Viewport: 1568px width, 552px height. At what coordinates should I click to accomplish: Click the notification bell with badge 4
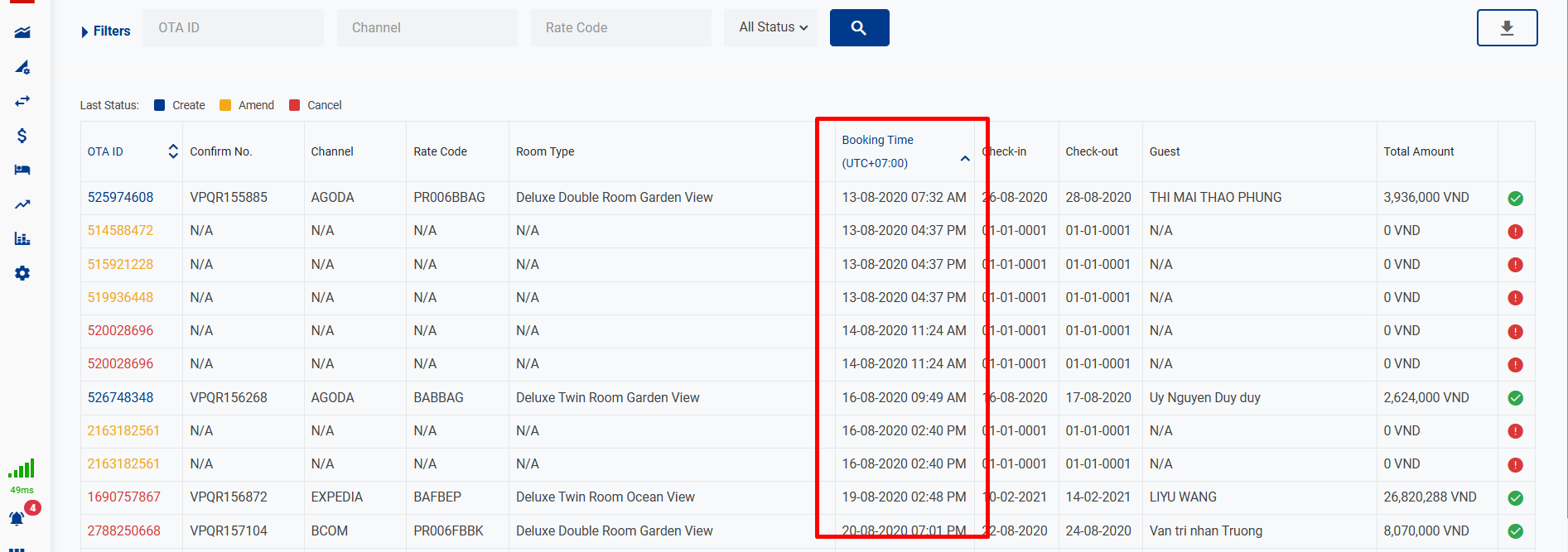[17, 518]
